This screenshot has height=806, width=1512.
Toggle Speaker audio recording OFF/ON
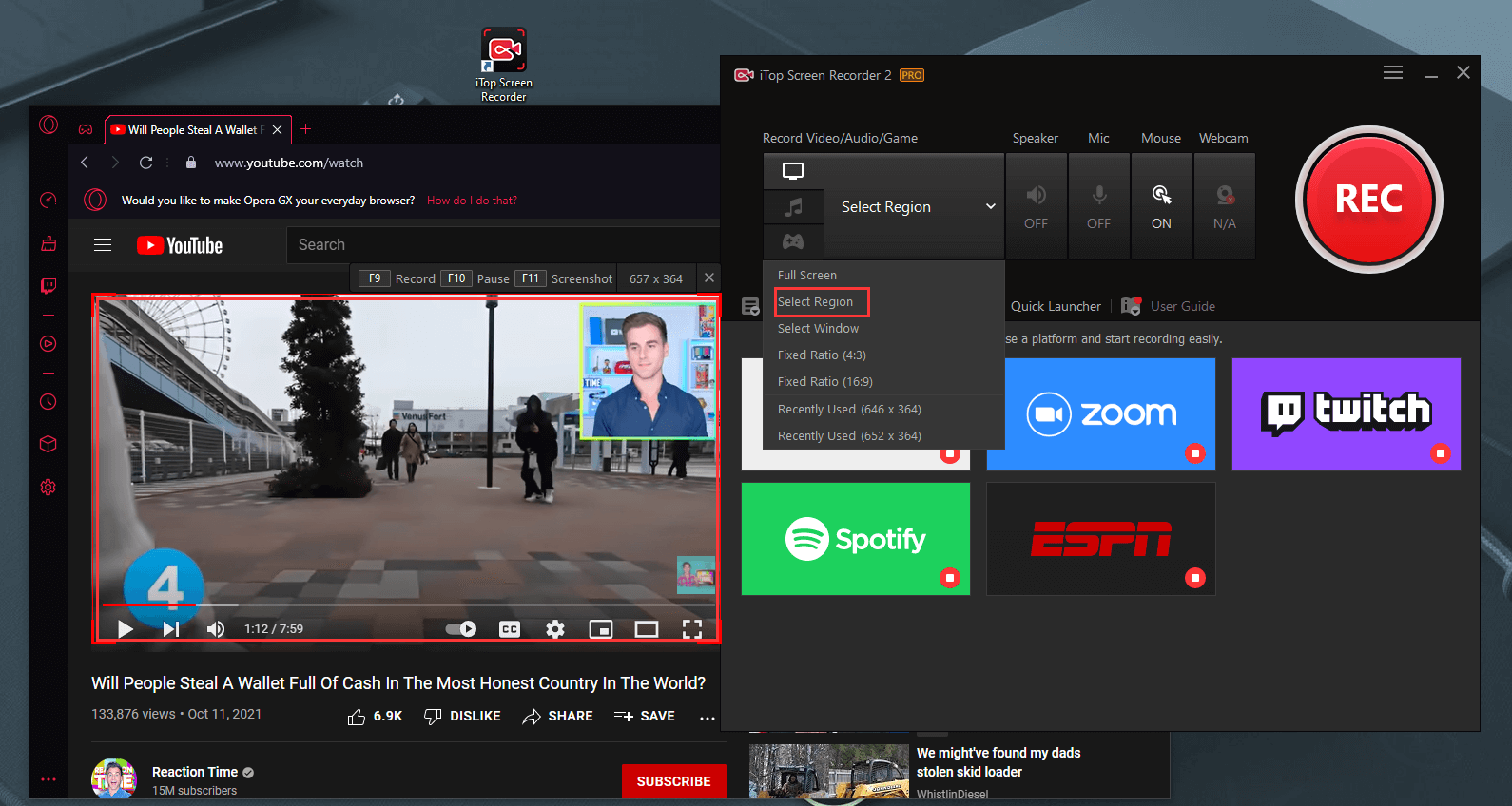1036,206
